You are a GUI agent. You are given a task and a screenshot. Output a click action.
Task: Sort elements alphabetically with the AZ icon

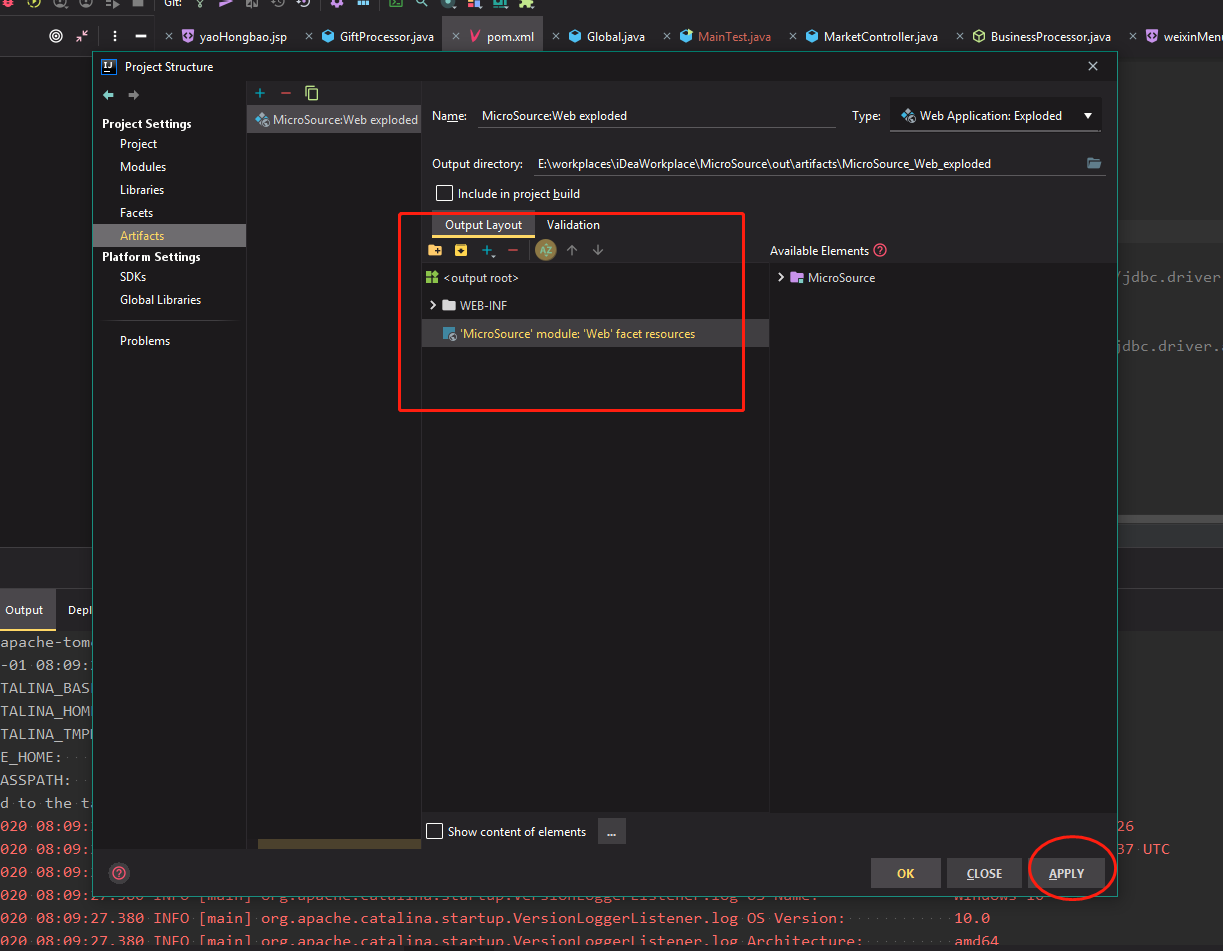coord(545,249)
